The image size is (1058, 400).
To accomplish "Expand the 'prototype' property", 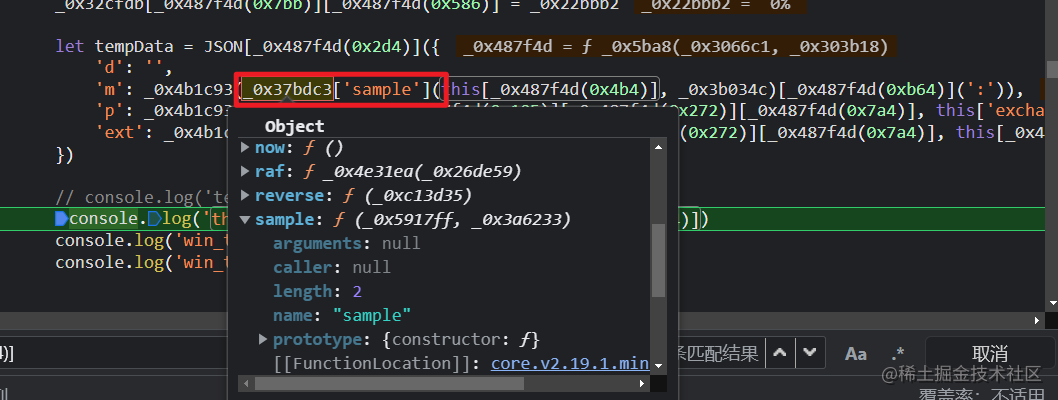I will (x=264, y=339).
